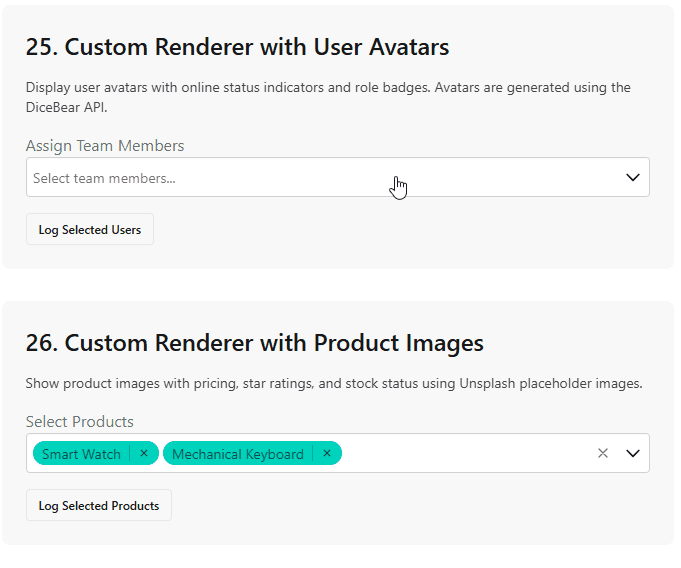
Task: Open the Assign Team Members dropdown arrow
Action: [x=633, y=177]
